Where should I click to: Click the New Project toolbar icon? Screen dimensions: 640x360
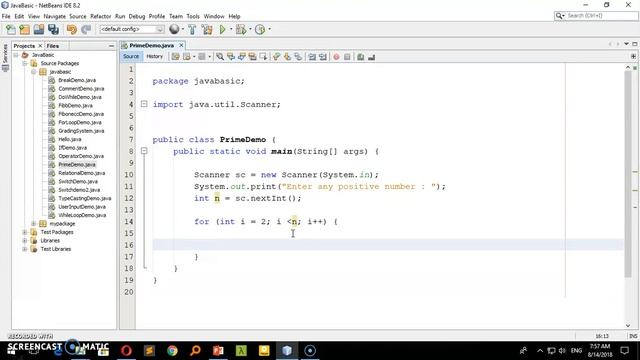(x=24, y=29)
